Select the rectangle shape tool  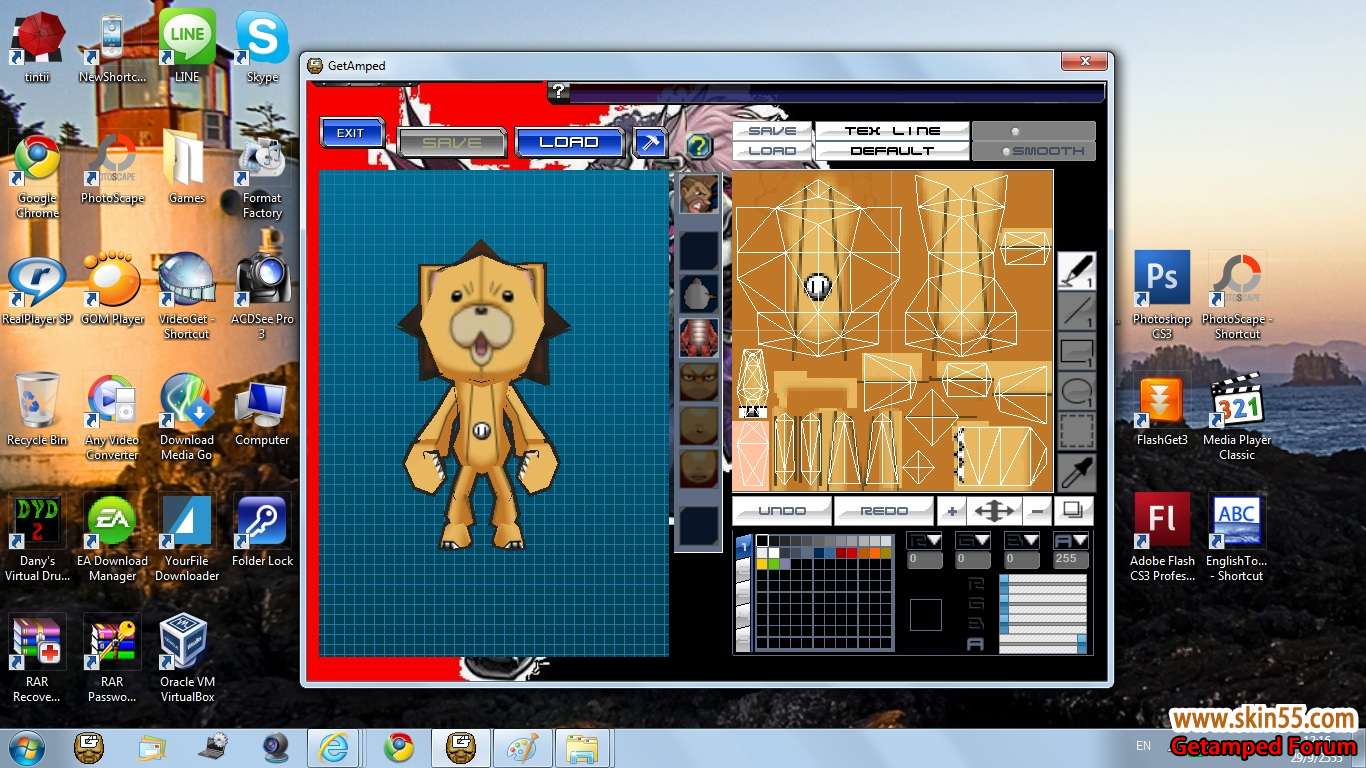coord(1077,351)
